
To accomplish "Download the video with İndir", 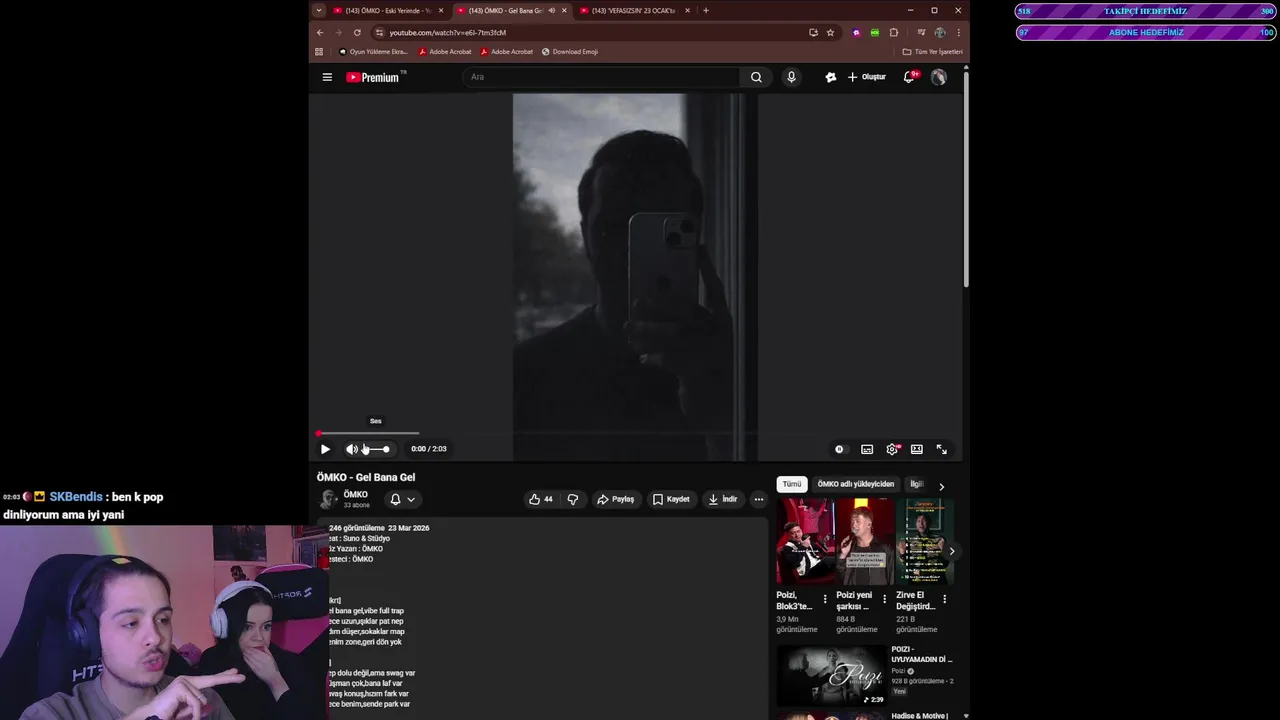I will [x=722, y=499].
